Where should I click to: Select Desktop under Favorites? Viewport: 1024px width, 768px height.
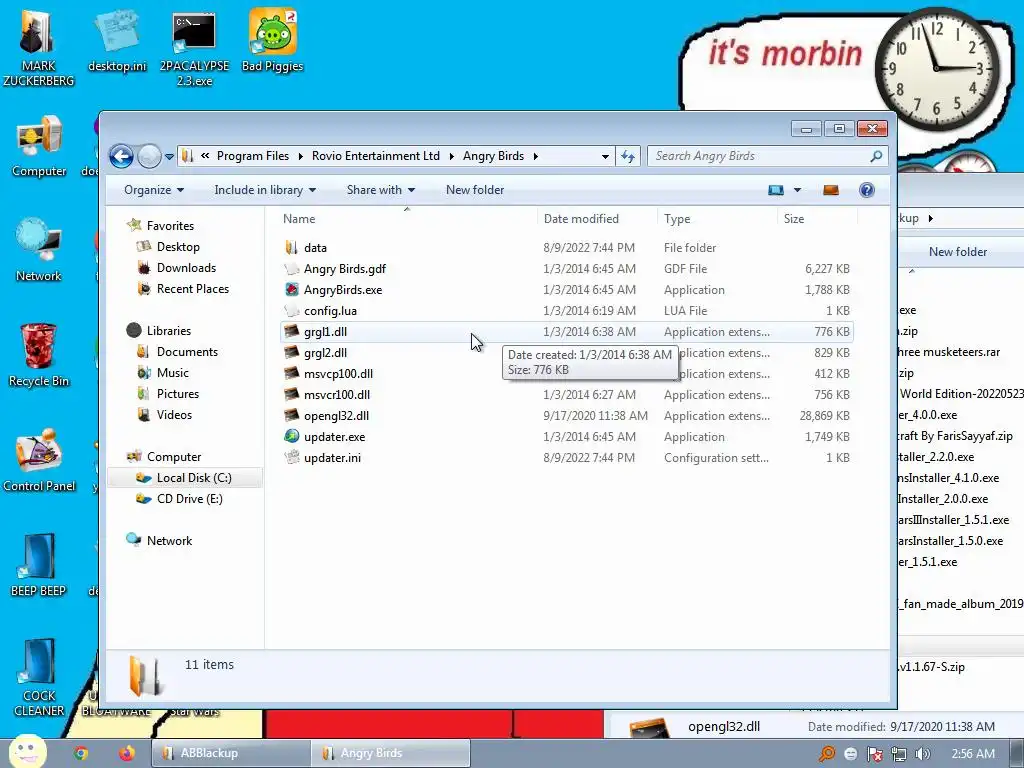[178, 247]
